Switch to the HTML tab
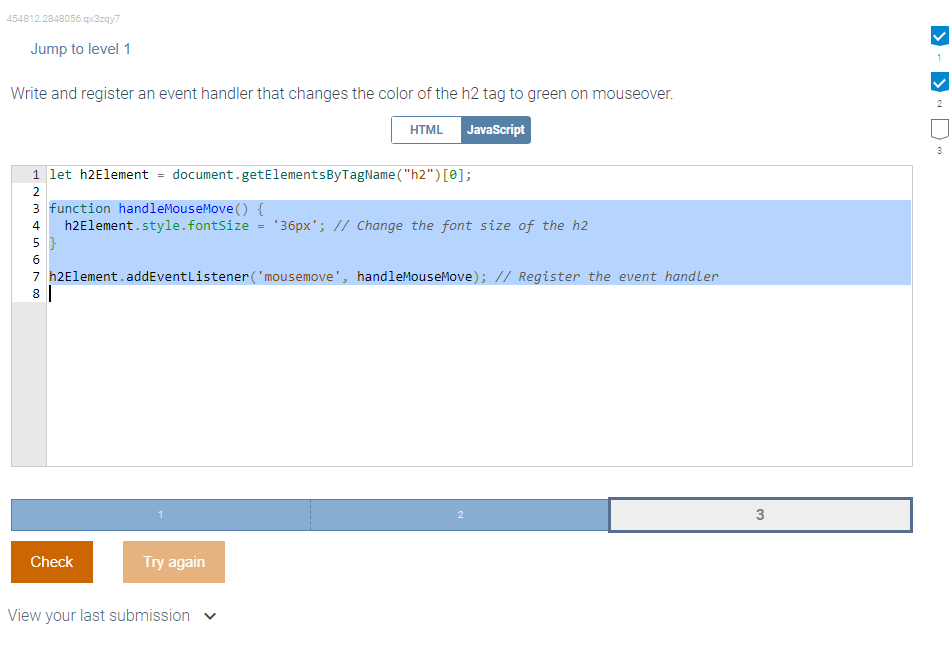Screen dimensions: 952x651 click(425, 129)
